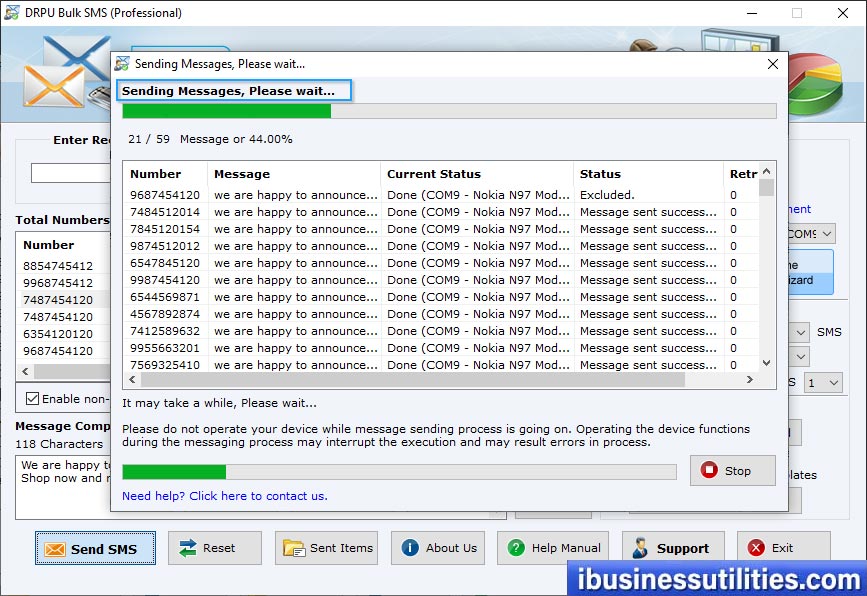Image resolution: width=867 pixels, height=596 pixels.
Task: Select the row with number 9955663201
Action: coord(441,348)
